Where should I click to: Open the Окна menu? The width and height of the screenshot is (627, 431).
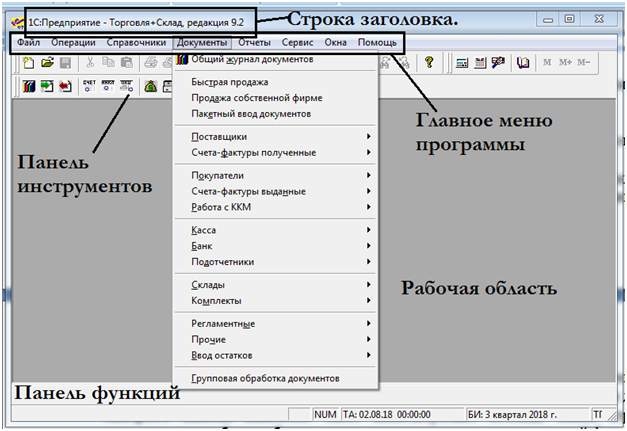tap(335, 42)
